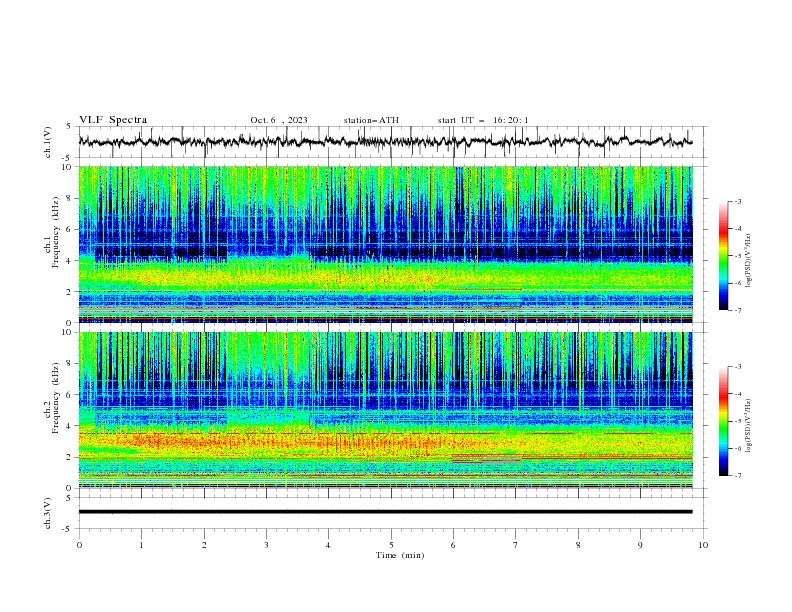Click time axis tick label "8"
Viewport: 792px width, 612px height.
(x=578, y=545)
